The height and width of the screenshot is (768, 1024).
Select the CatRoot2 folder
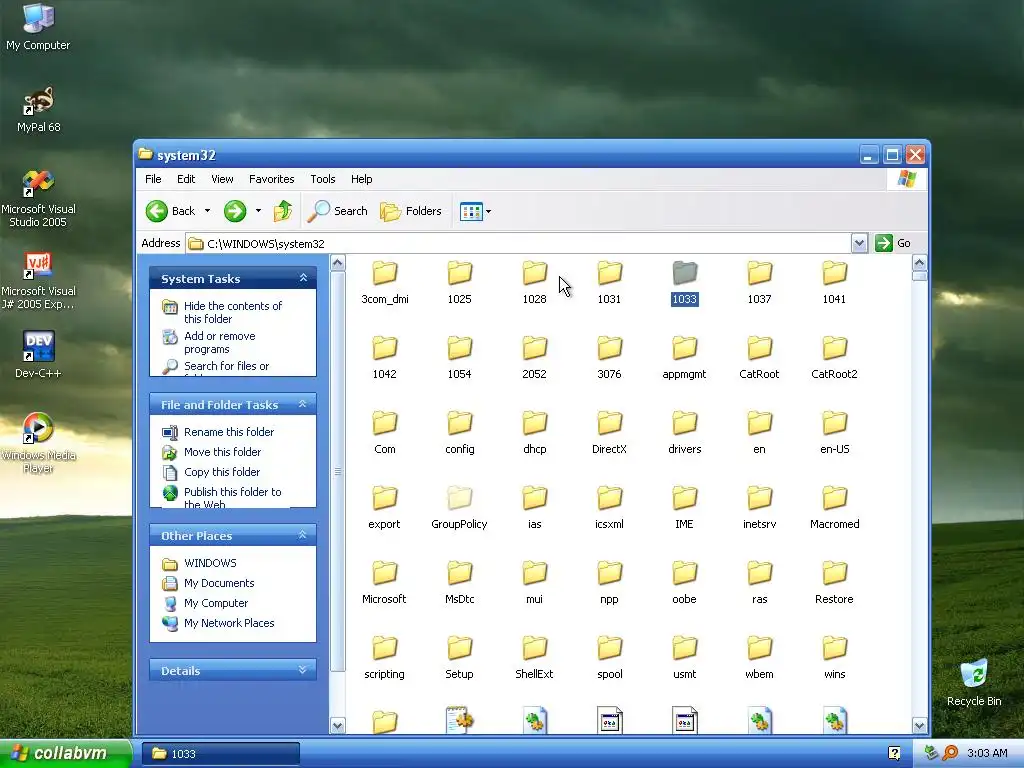pos(834,358)
